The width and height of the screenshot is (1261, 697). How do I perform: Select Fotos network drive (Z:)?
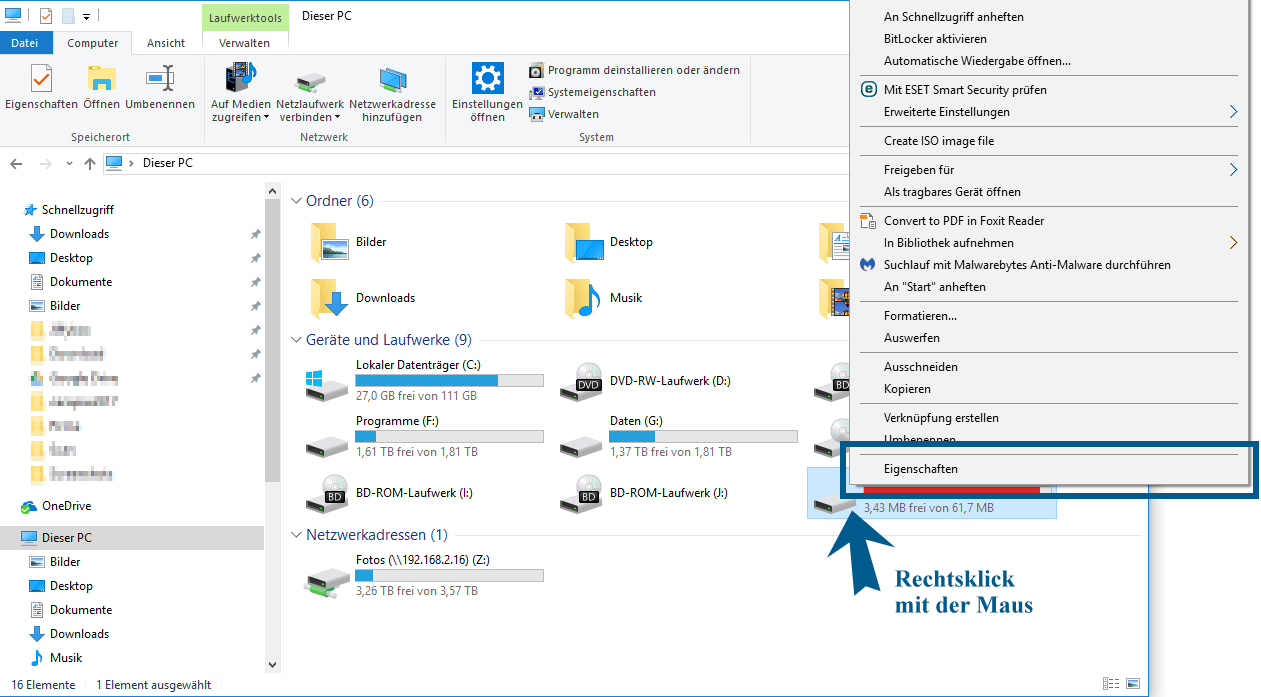point(425,576)
